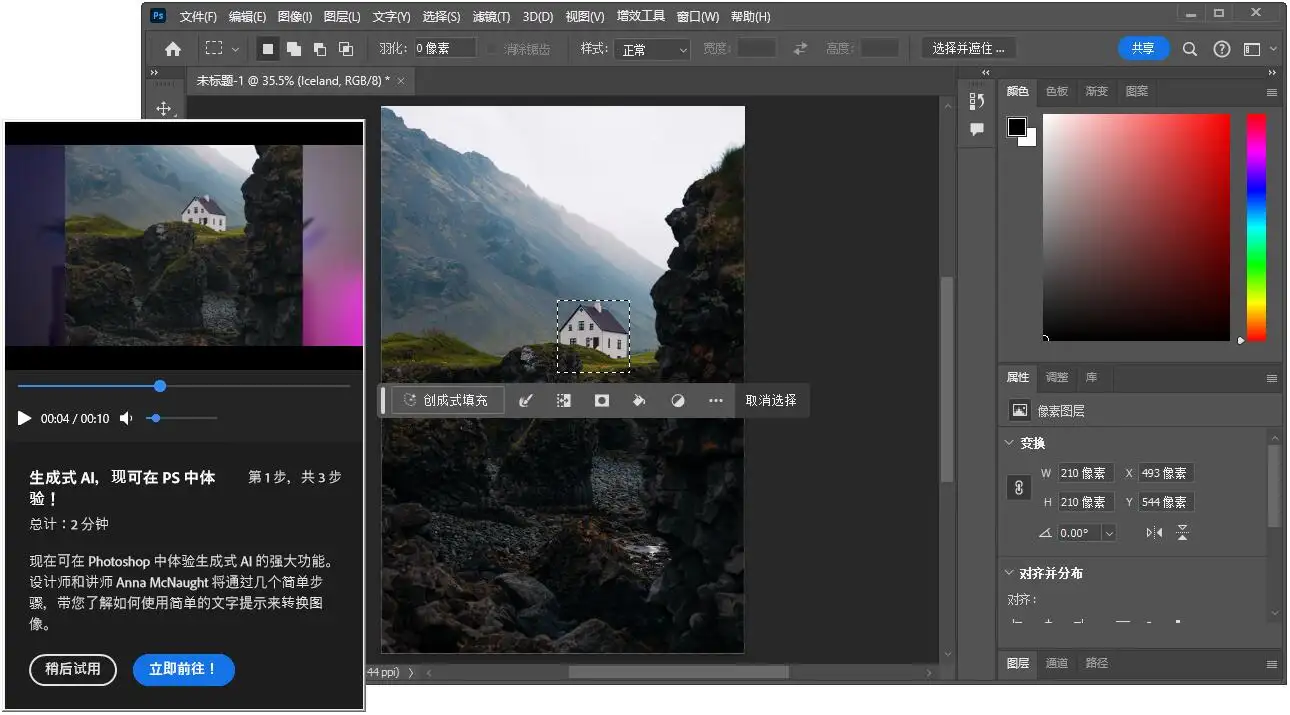The width and height of the screenshot is (1290, 715).
Task: Select the Brush tool in the contextual taskbar
Action: coord(526,400)
